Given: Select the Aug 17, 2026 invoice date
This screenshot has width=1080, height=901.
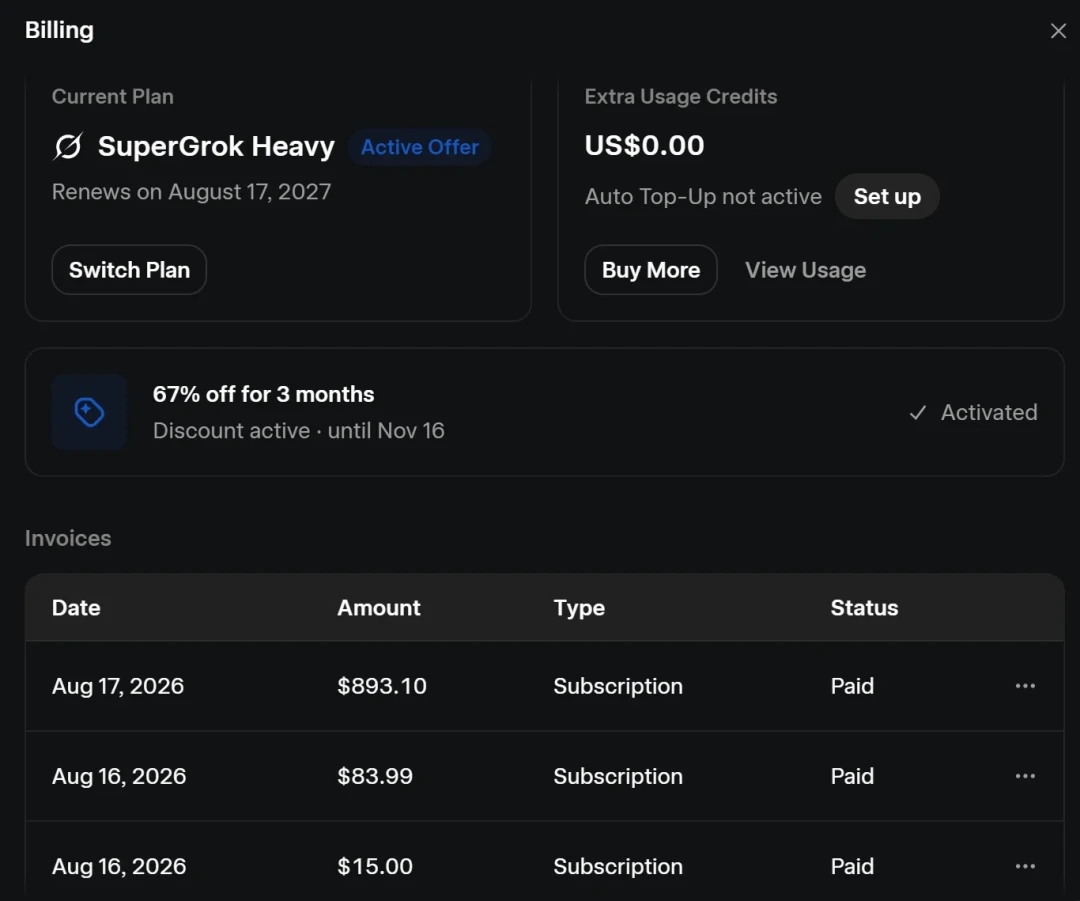Looking at the screenshot, I should point(118,686).
